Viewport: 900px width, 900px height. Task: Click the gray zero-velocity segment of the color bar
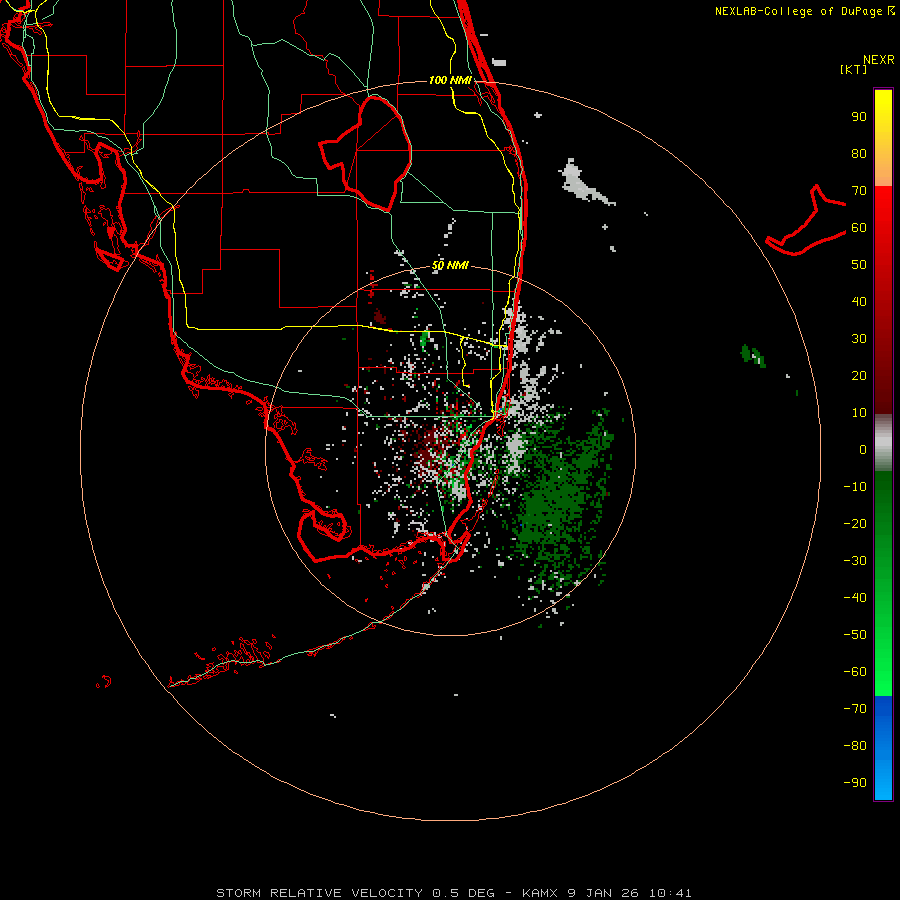point(883,443)
